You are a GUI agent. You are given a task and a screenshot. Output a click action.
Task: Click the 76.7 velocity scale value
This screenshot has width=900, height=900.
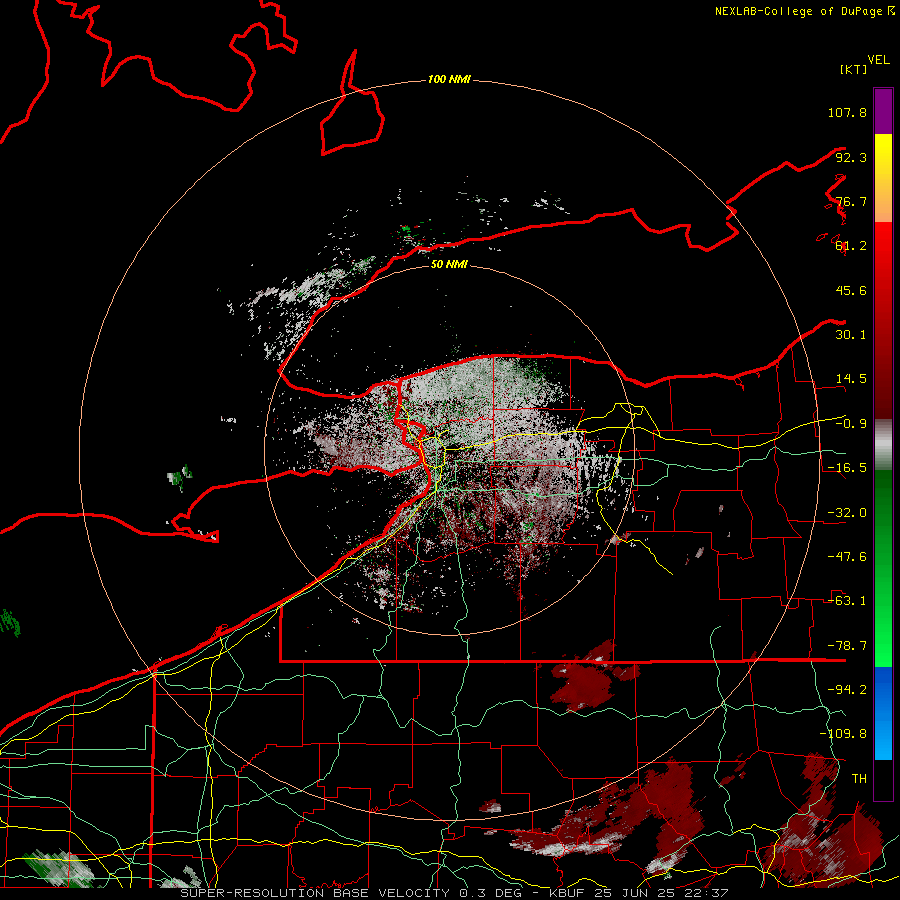[x=851, y=201]
